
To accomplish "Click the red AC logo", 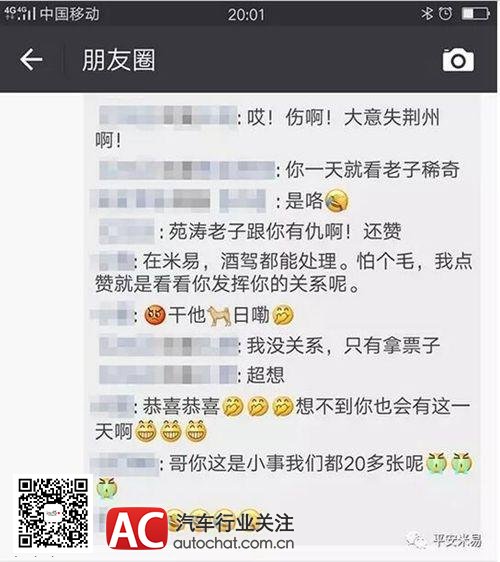I will tap(137, 528).
